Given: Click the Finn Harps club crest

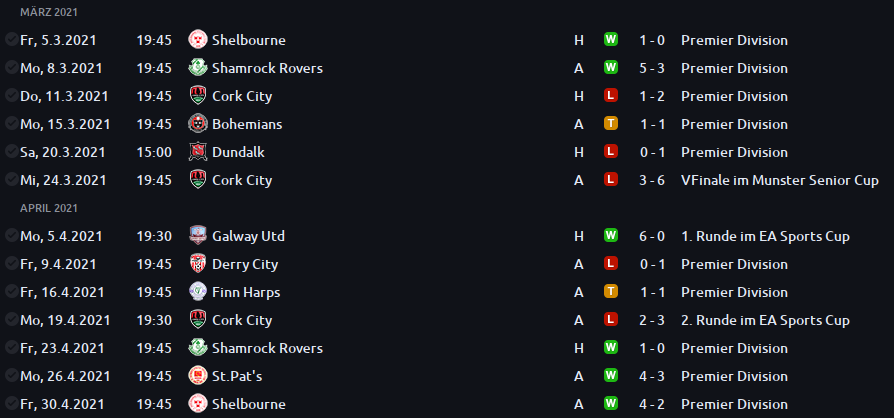Looking at the screenshot, I should tap(197, 291).
